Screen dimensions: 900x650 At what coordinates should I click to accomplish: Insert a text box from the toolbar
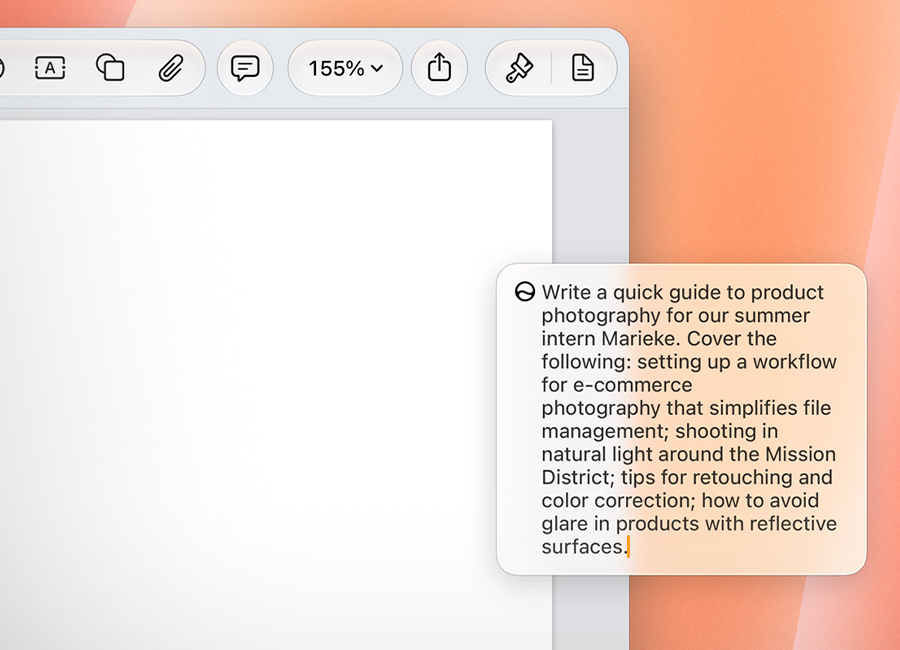tap(50, 68)
